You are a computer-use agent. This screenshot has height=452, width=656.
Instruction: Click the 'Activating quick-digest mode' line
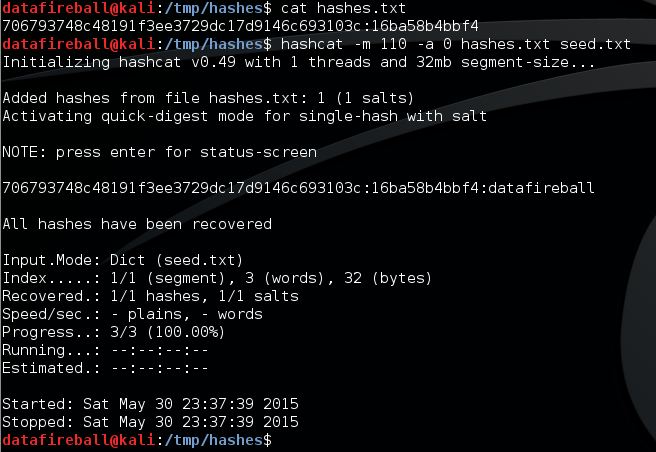pos(244,116)
